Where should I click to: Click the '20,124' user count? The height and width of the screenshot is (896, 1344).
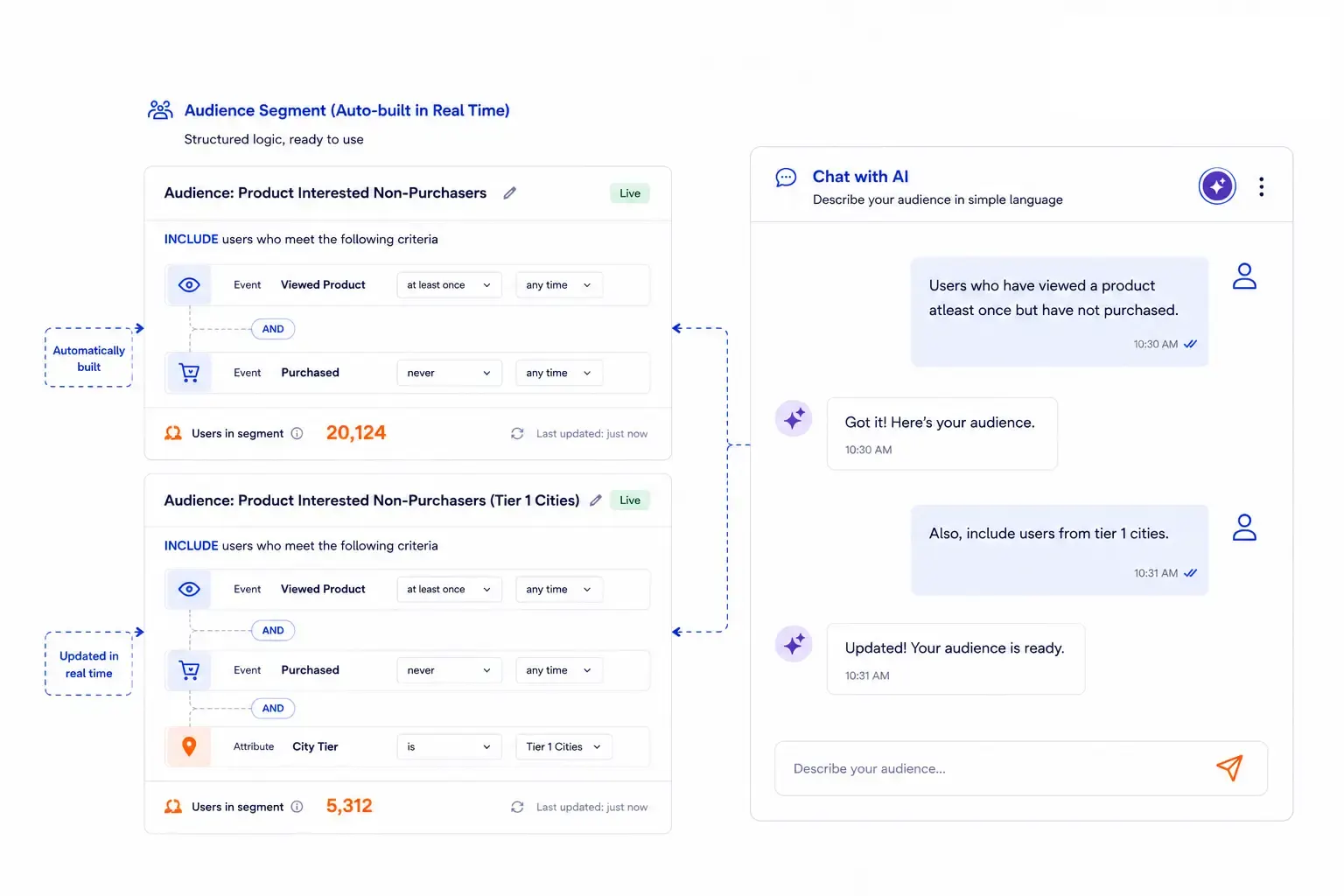pyautogui.click(x=356, y=433)
